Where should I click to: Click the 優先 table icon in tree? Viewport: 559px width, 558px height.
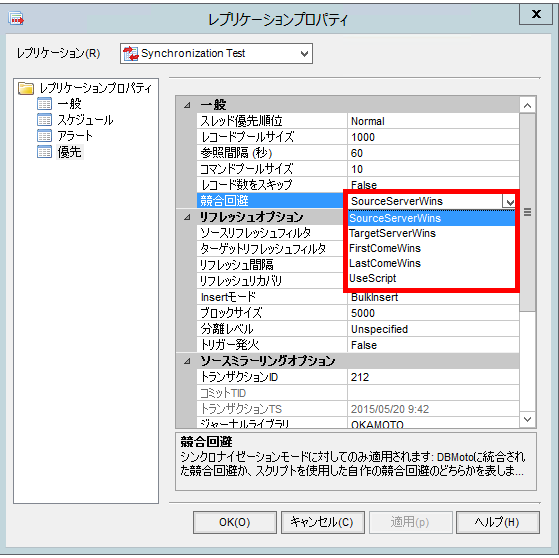(x=45, y=152)
